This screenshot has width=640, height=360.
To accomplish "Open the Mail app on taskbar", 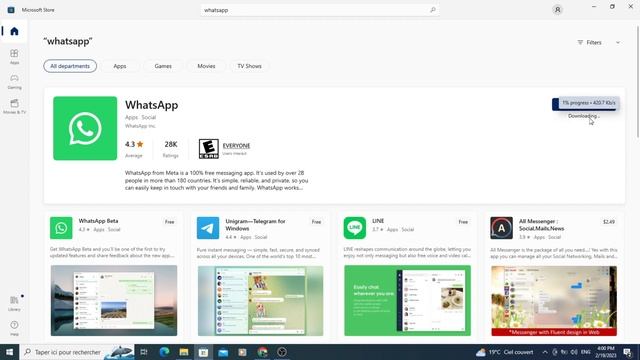I will point(223,352).
